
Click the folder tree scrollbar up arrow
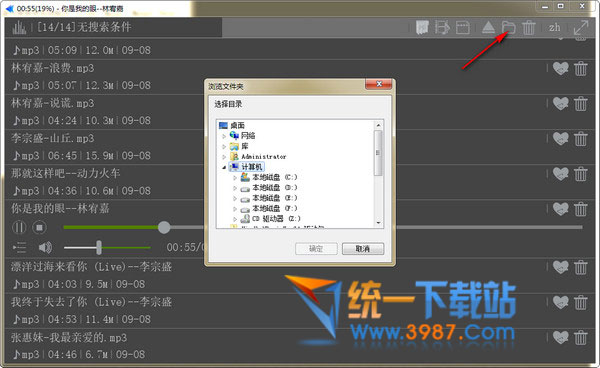(x=378, y=125)
